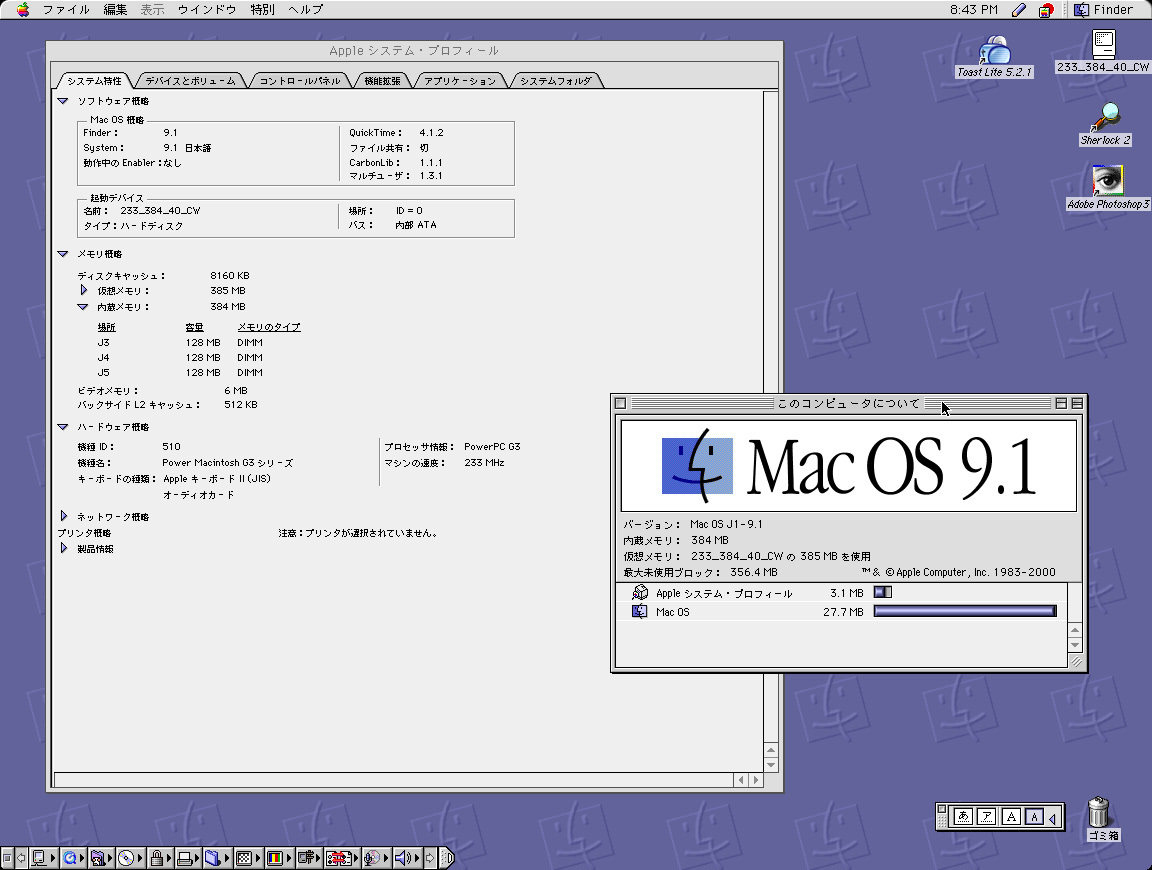This screenshot has height=870, width=1152.
Task: Open the ファイル menu
Action: (x=66, y=10)
